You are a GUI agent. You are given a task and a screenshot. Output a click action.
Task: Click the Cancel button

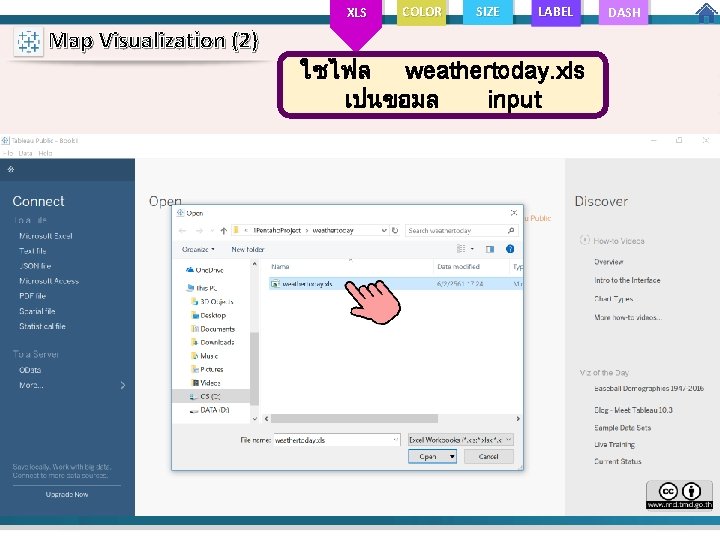coord(488,456)
